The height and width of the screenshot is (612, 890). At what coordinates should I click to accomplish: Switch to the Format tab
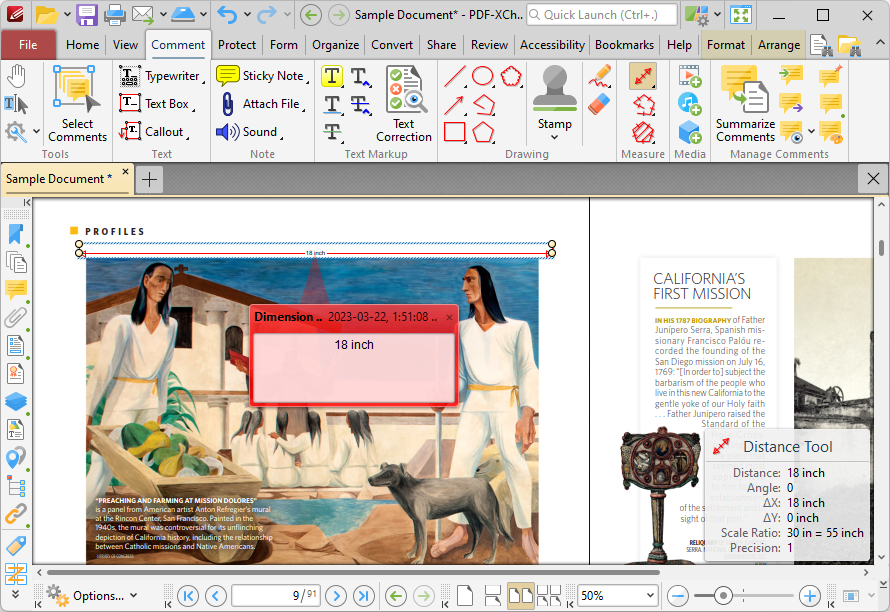point(725,45)
